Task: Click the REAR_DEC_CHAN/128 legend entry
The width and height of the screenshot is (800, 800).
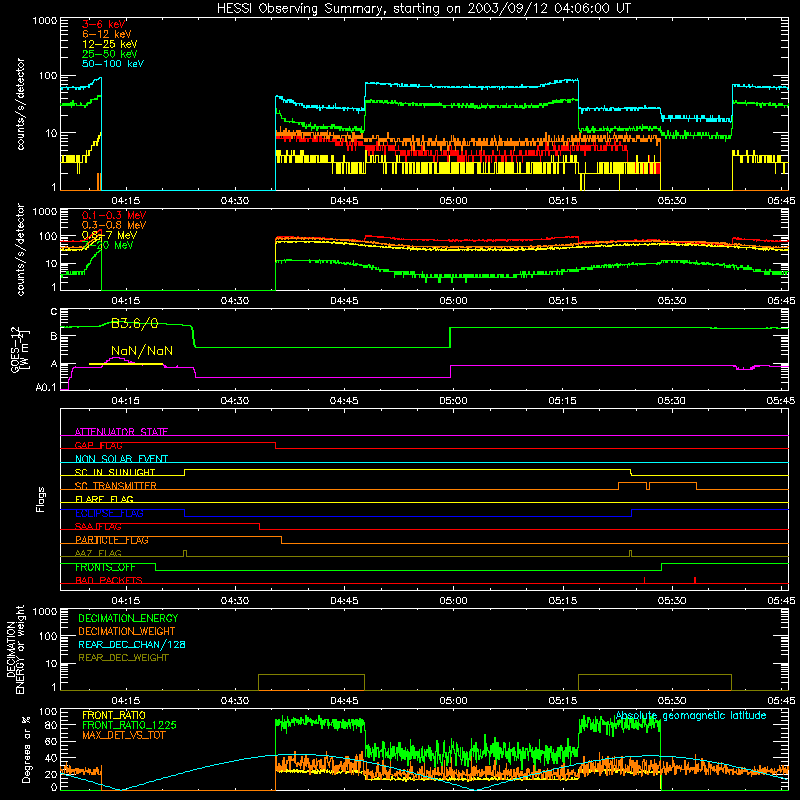Action: point(132,644)
